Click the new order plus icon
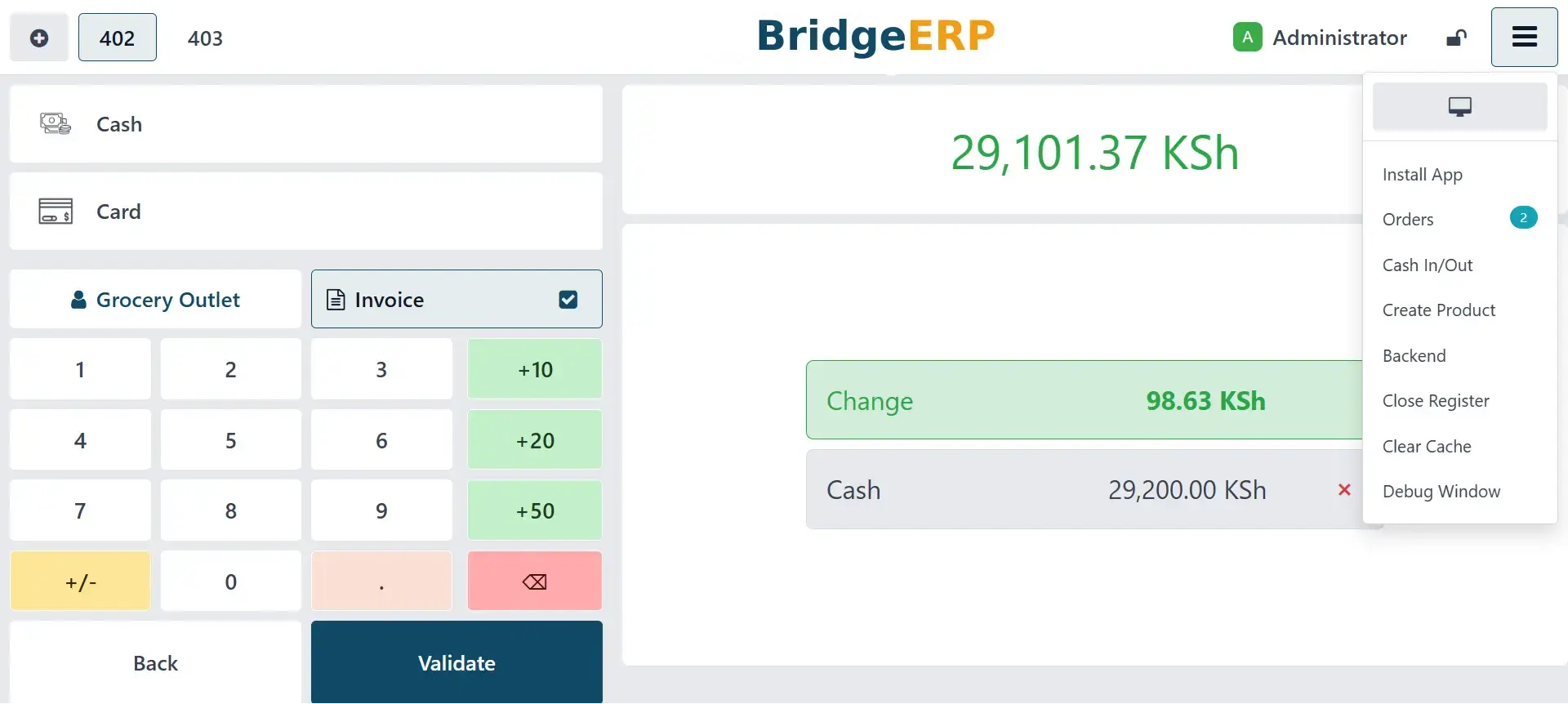Viewport: 1568px width, 704px height. click(x=38, y=38)
